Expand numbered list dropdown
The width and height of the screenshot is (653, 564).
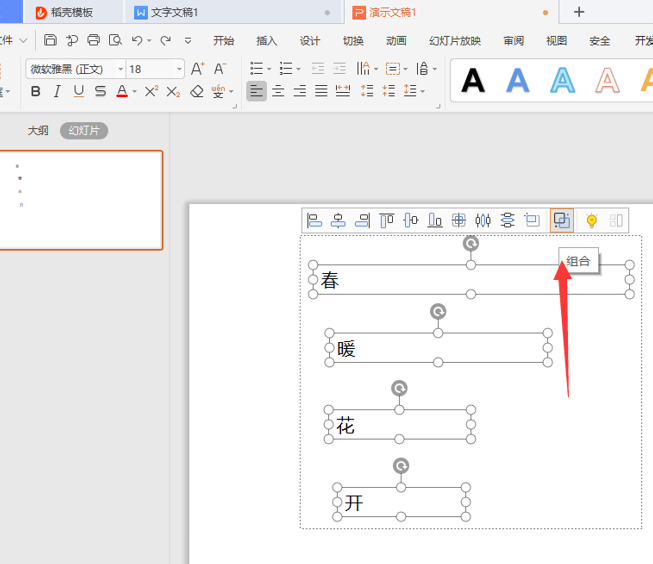tap(298, 69)
